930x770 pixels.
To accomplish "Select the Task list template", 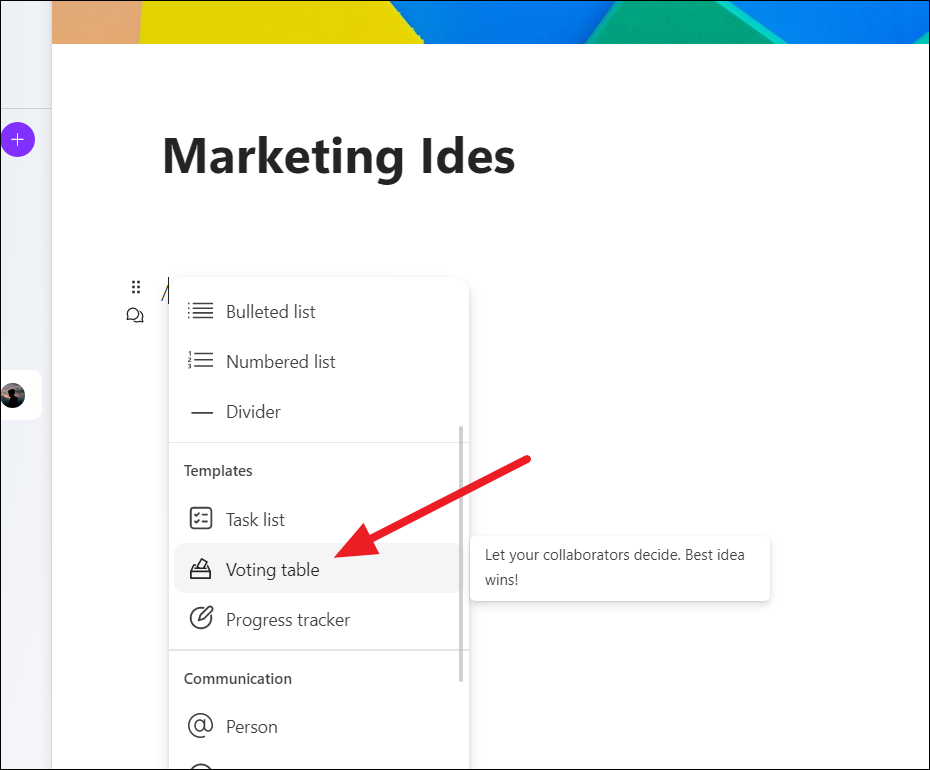I will 317,519.
